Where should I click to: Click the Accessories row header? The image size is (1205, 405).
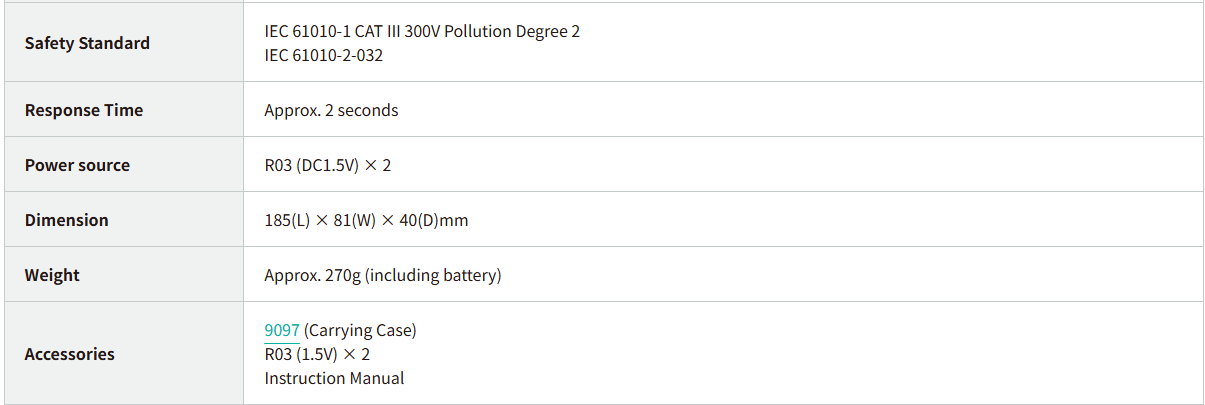click(70, 354)
